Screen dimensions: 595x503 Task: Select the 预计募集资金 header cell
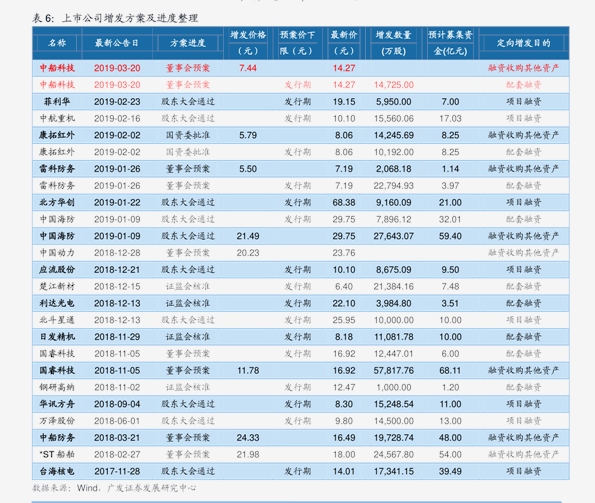tap(450, 43)
